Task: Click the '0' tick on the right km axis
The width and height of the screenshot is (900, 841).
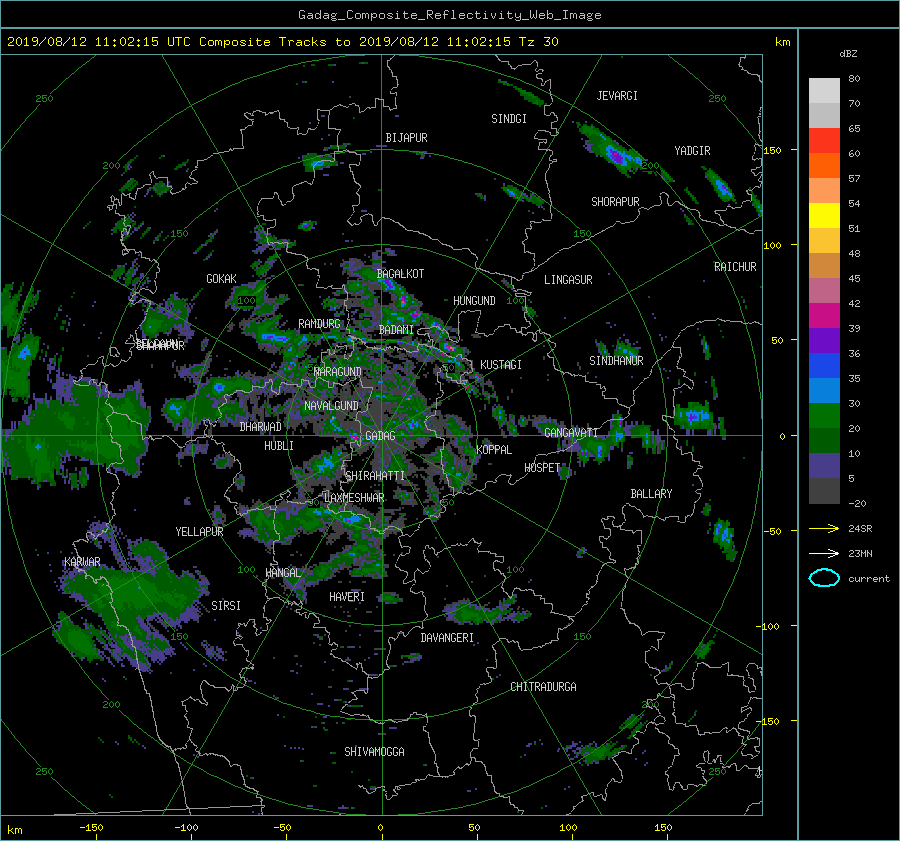Action: (x=782, y=436)
